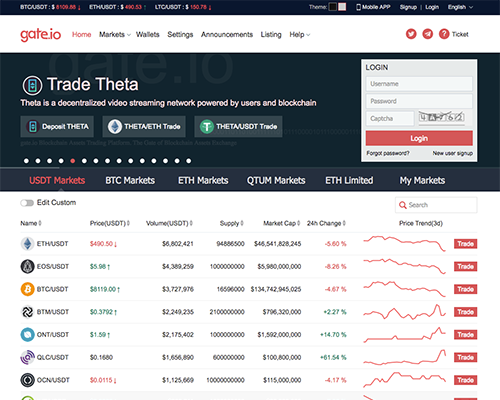Click the +61.54 % change value
This screenshot has height=400, width=500.
coord(333,357)
